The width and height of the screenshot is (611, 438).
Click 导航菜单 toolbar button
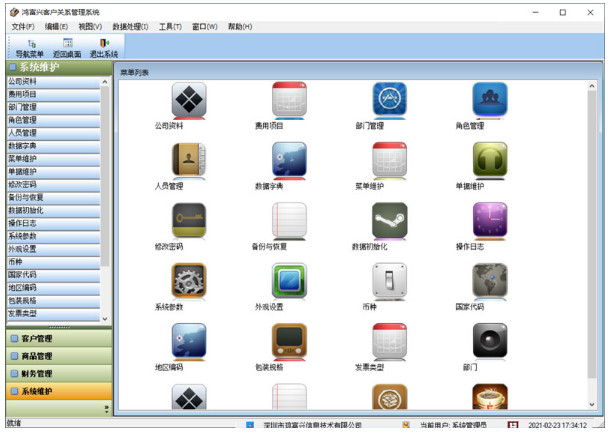click(30, 48)
